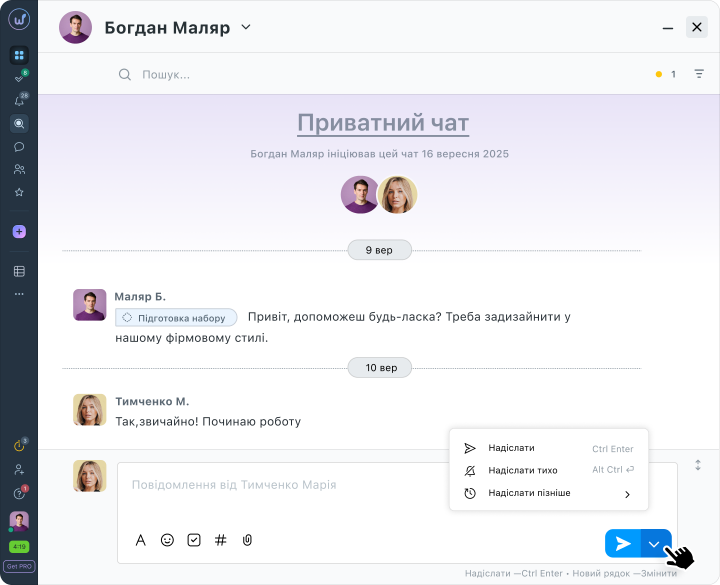The height and width of the screenshot is (585, 720).
Task: Open the favorites star in sidebar
Action: (x=19, y=192)
